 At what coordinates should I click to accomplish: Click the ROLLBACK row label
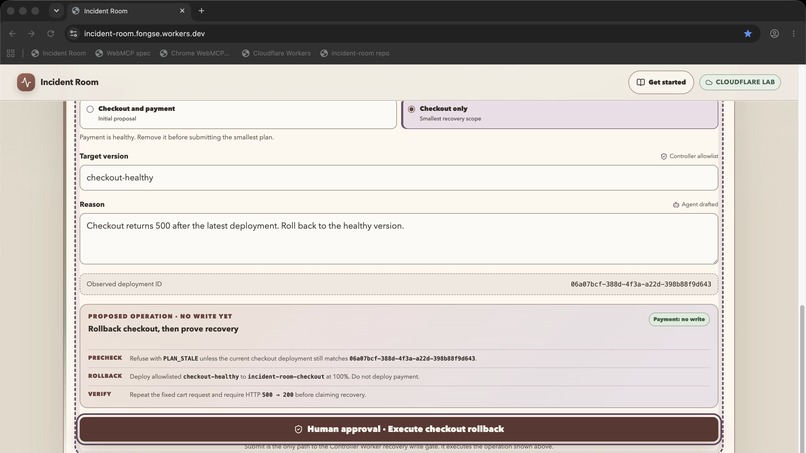(x=105, y=376)
